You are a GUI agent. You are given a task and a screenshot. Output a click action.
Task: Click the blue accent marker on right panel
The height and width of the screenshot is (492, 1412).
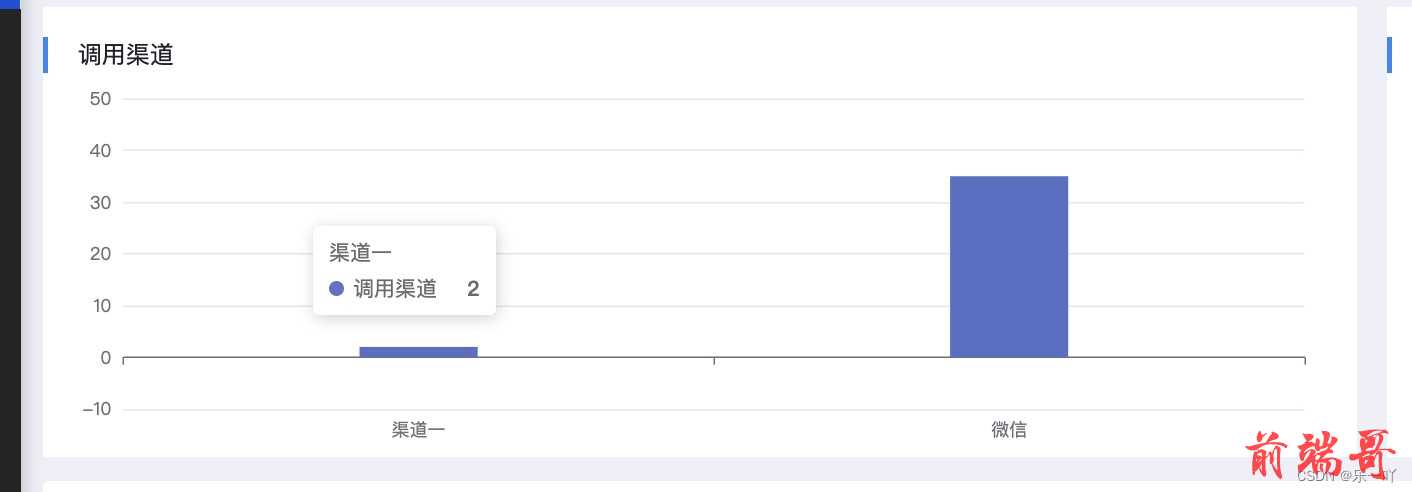[x=1389, y=55]
